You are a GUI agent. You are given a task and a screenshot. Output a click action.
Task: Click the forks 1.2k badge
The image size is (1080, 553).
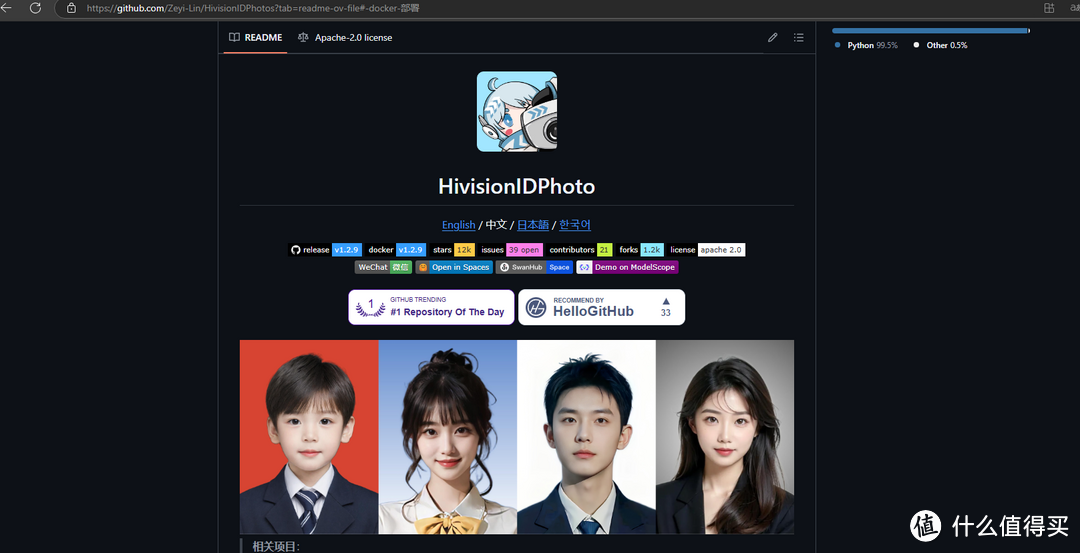tap(640, 250)
